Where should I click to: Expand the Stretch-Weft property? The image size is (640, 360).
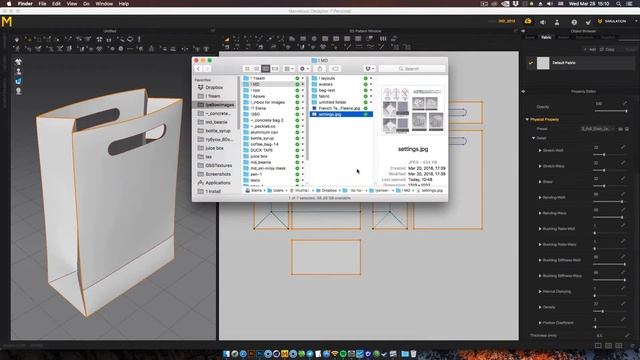(x=540, y=151)
